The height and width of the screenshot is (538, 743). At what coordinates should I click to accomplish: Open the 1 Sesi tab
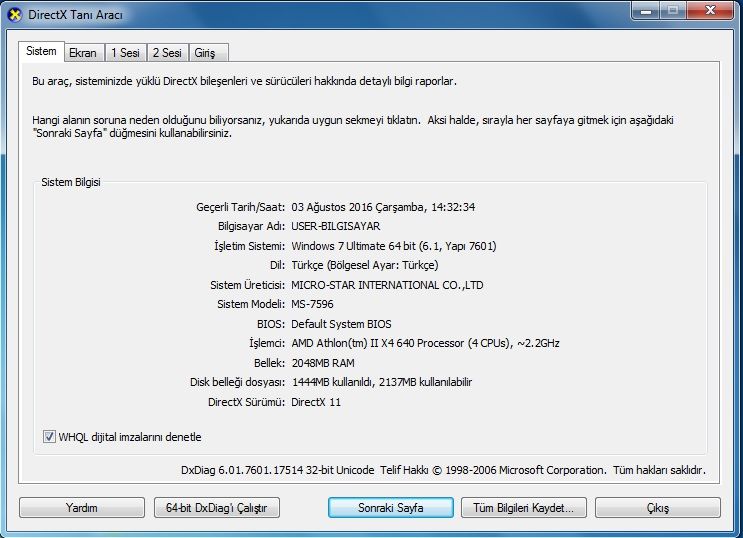pyautogui.click(x=126, y=53)
